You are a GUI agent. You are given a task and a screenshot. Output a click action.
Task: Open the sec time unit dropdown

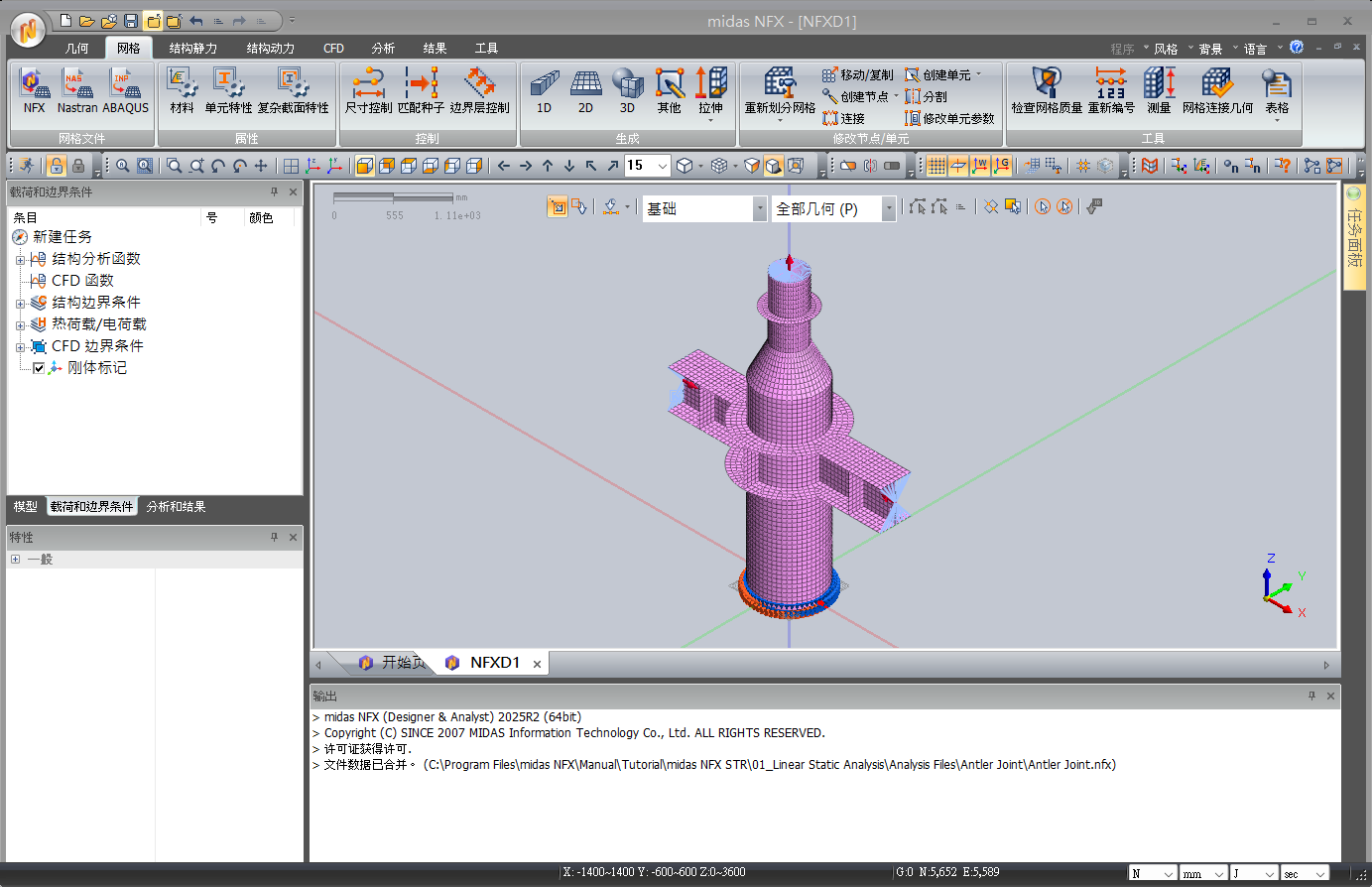(1320, 874)
